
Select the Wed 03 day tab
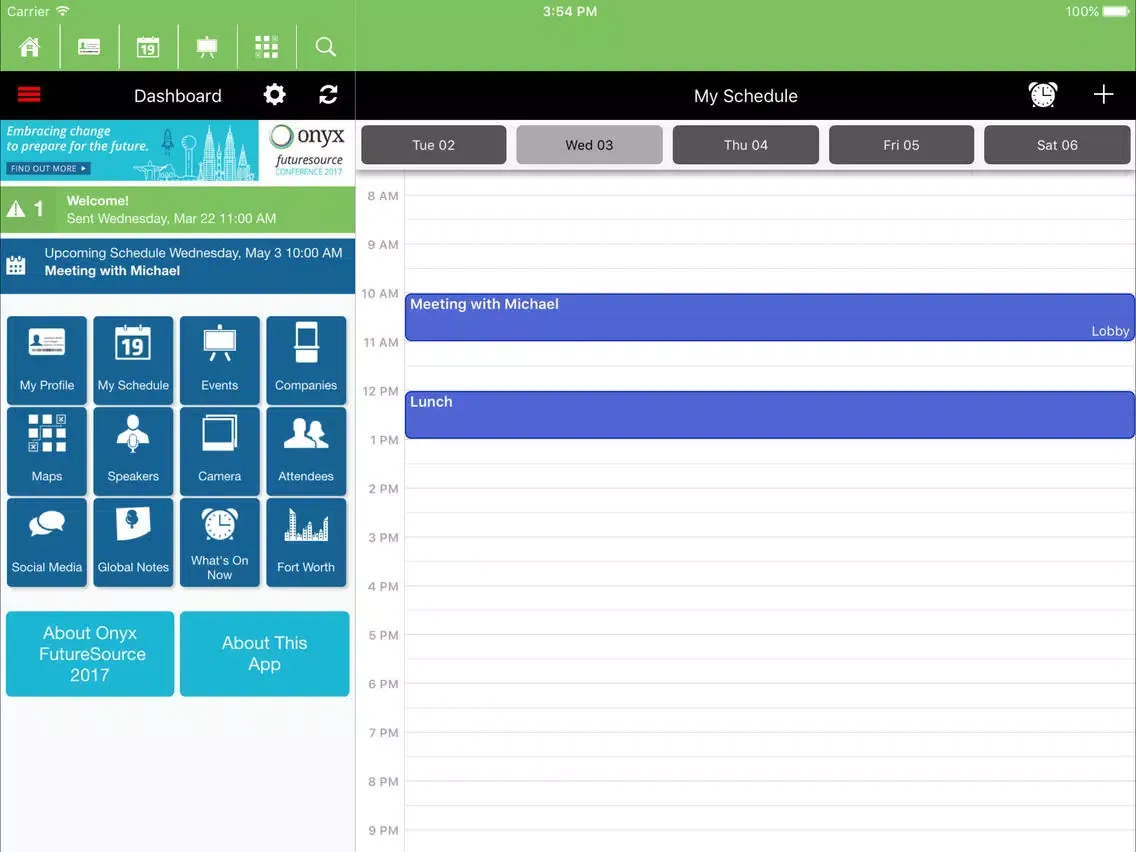(590, 145)
